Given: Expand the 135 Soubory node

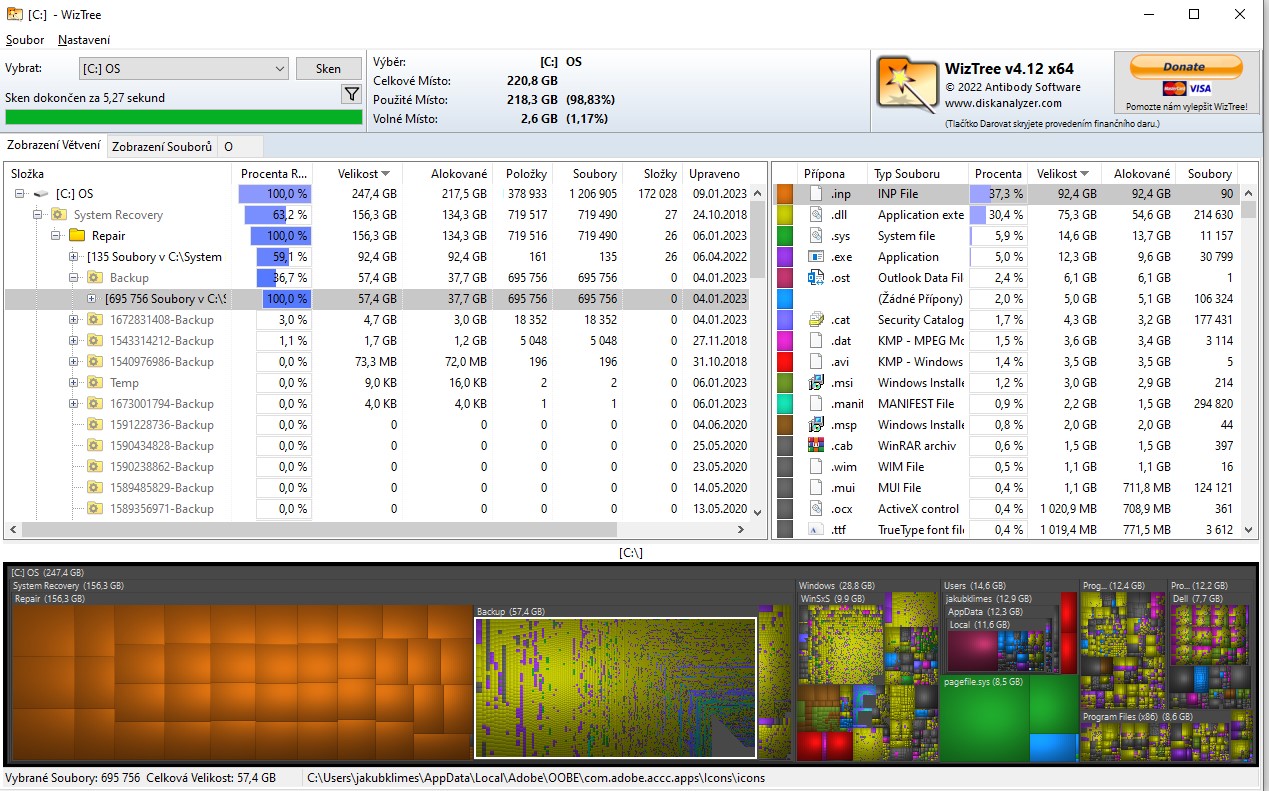Looking at the screenshot, I should 74,257.
